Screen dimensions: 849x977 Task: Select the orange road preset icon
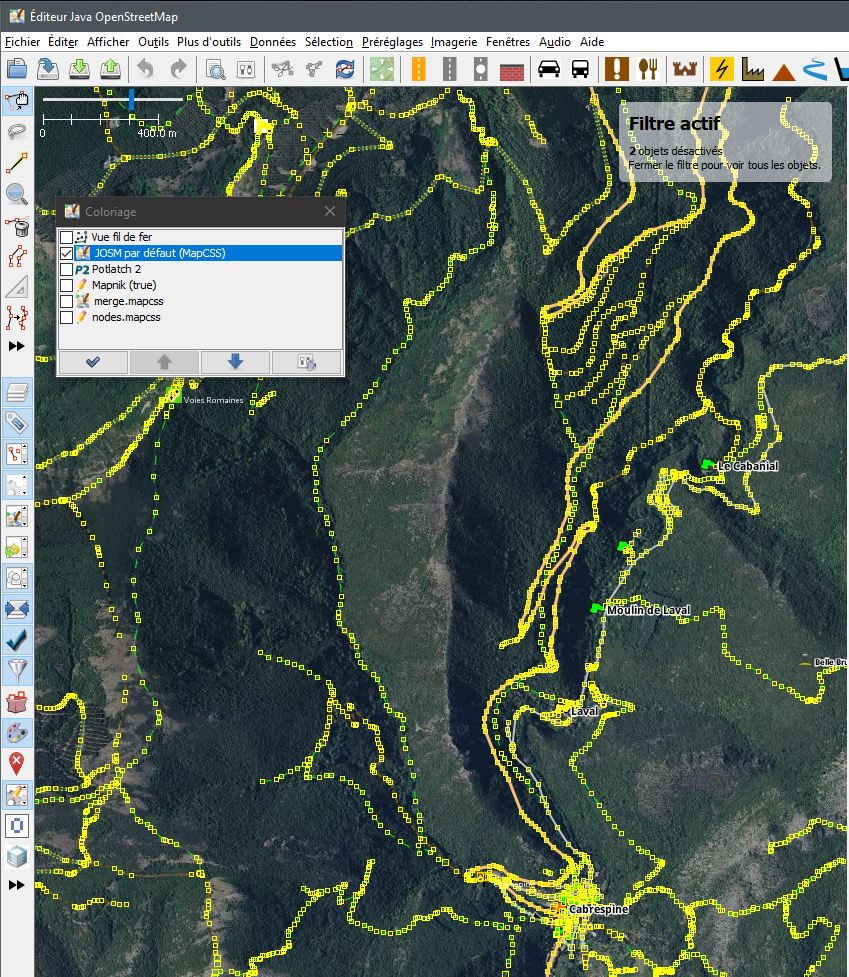click(419, 69)
